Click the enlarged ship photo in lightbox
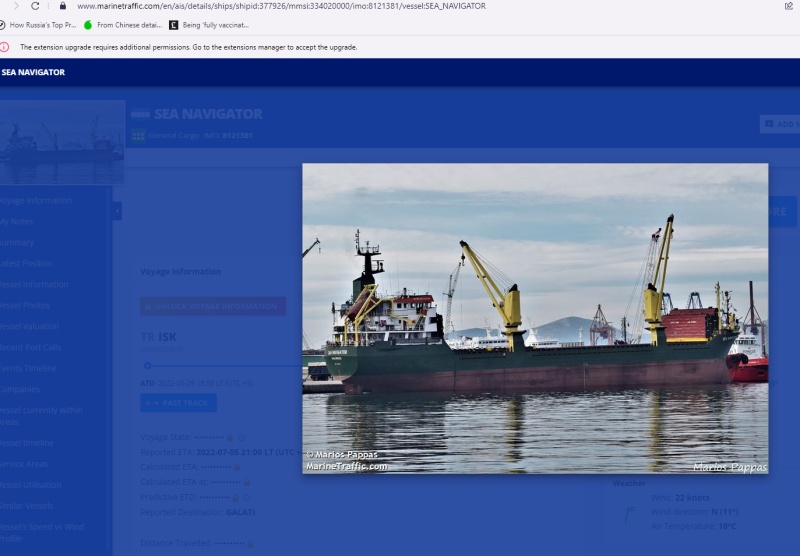The image size is (800, 556). (535, 318)
